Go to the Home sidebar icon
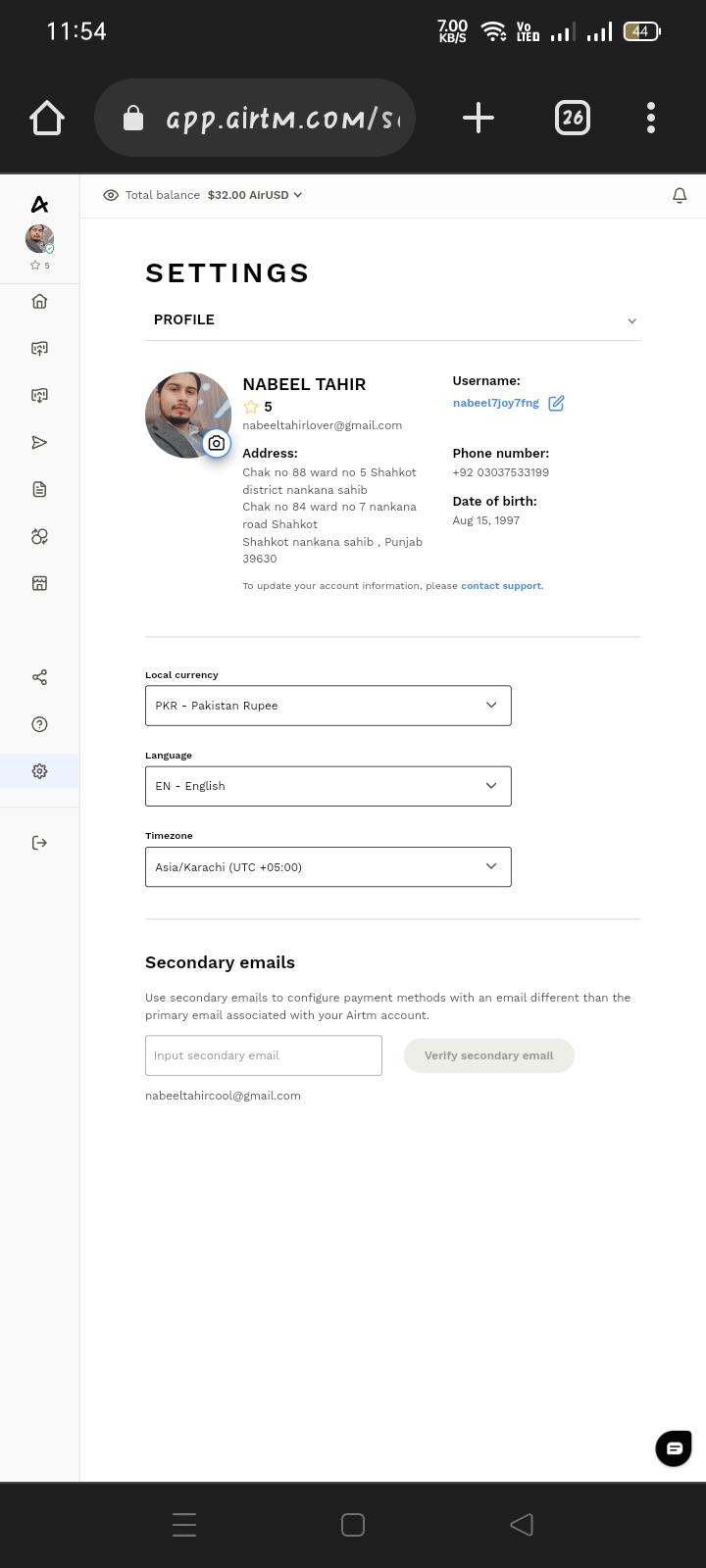The image size is (706, 1568). (39, 301)
